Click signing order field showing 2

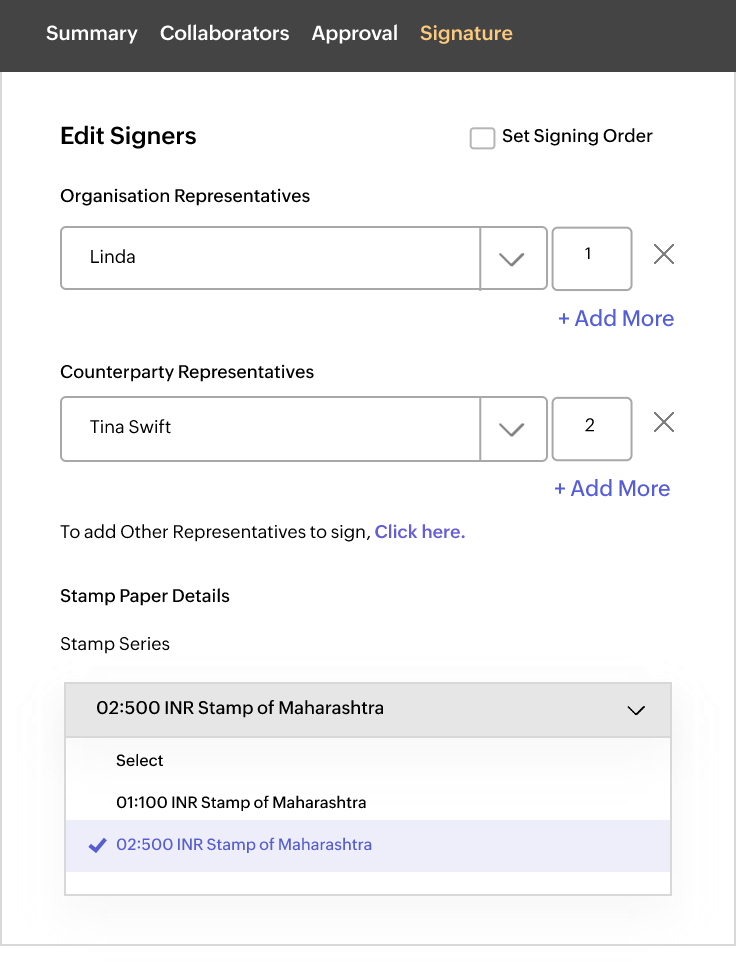point(591,428)
